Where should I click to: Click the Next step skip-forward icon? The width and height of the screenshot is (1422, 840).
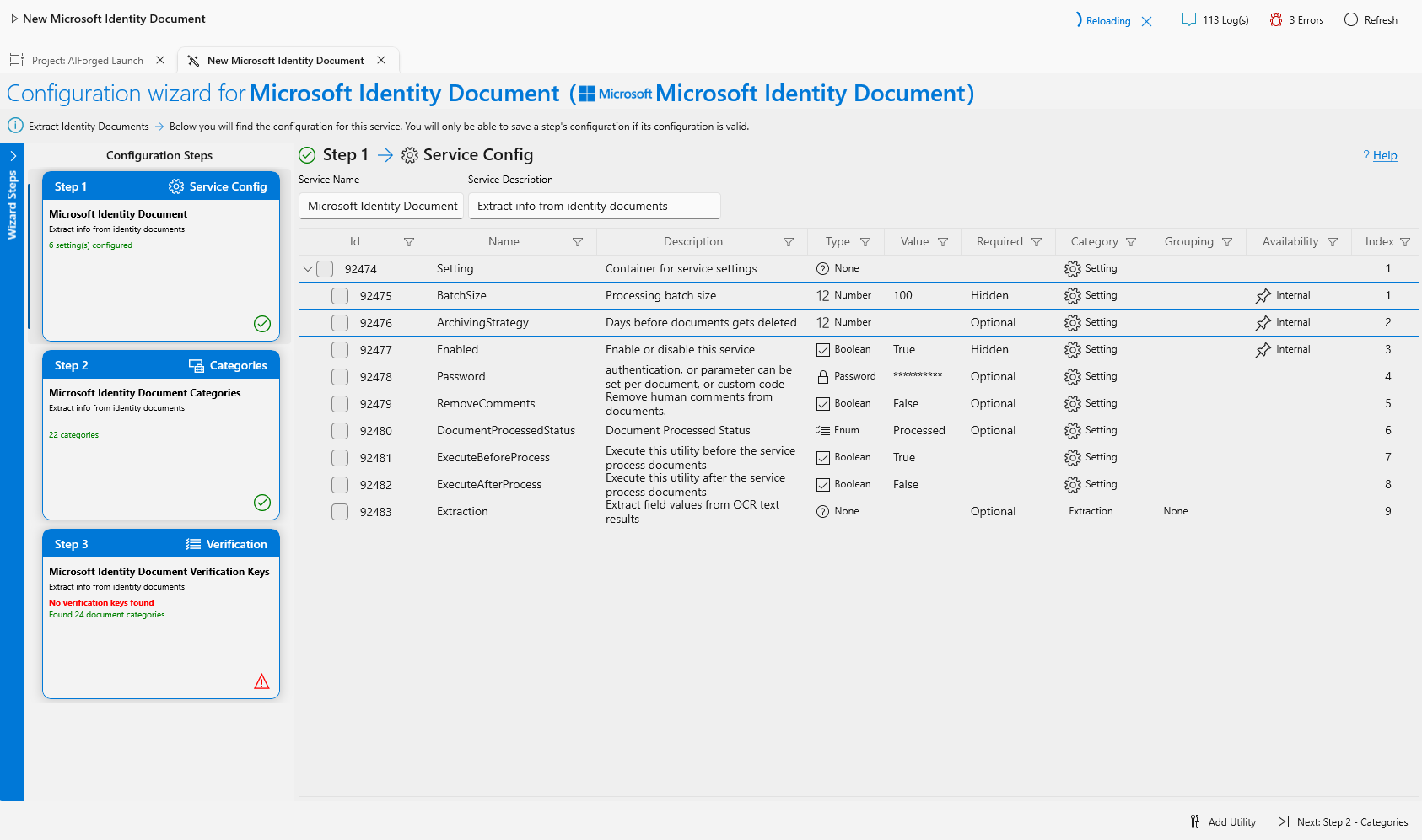(x=1284, y=821)
